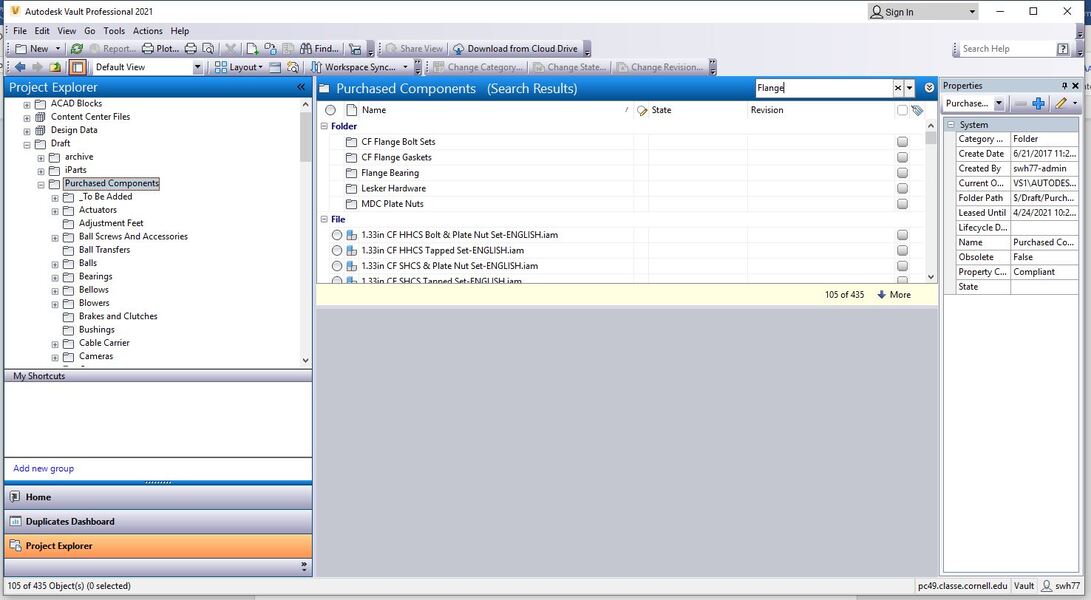Collapse the File group in results
Viewport: 1091px width, 600px height.
[324, 219]
